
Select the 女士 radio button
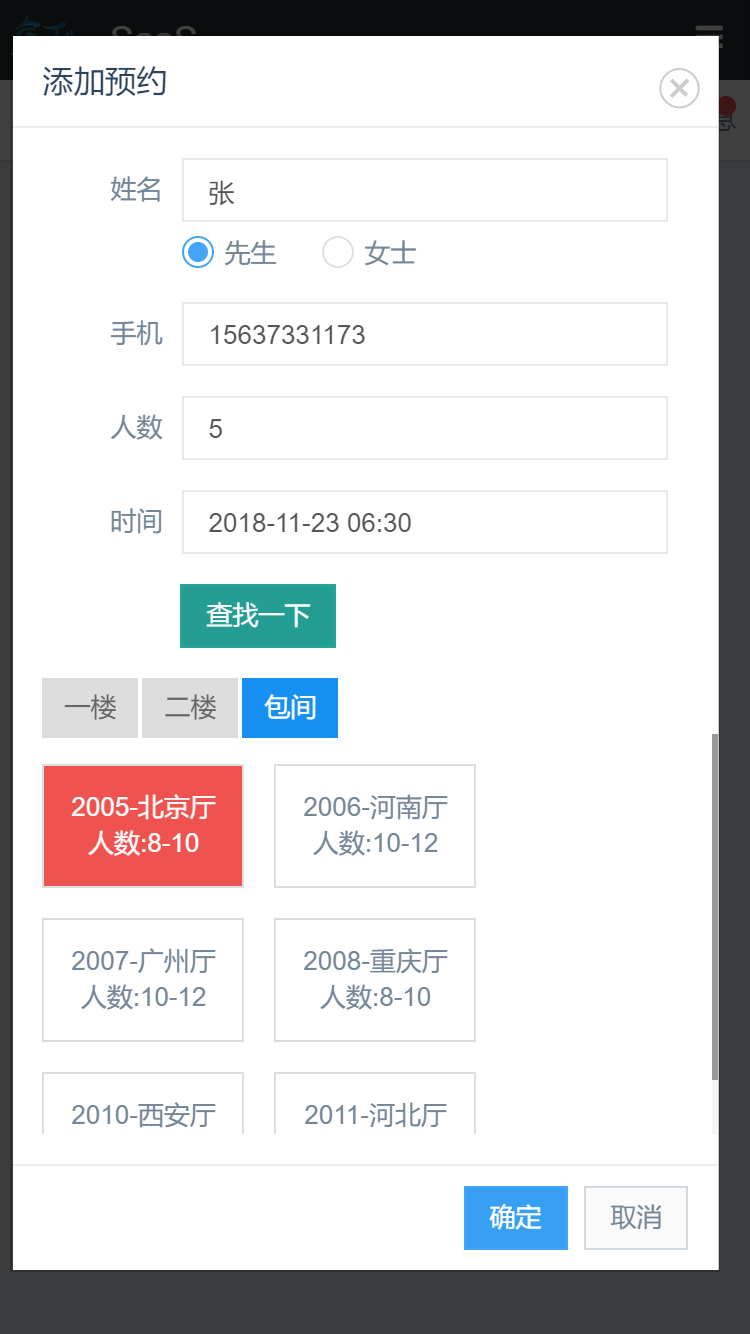(x=338, y=253)
